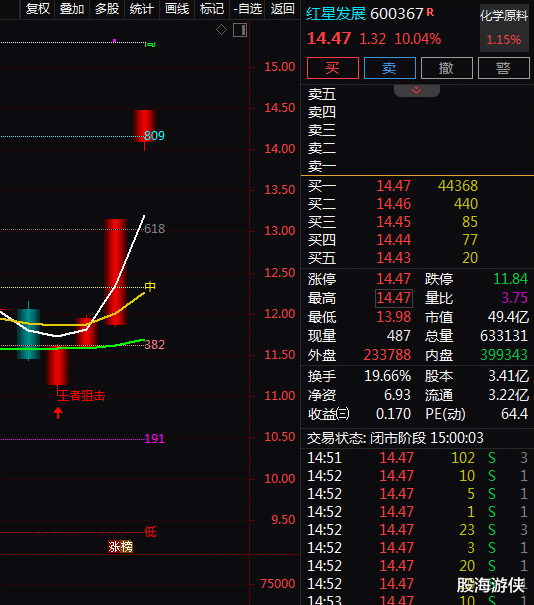534x605 pixels.
Task: Select the 多股 multi-stock view
Action: point(107,8)
